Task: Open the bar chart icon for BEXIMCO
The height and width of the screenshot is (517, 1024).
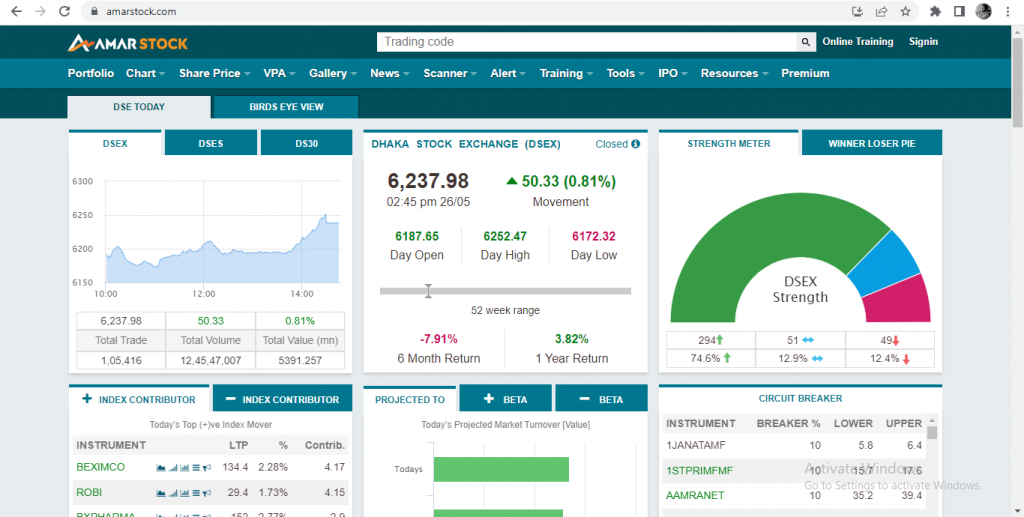Action: pyautogui.click(x=184, y=467)
